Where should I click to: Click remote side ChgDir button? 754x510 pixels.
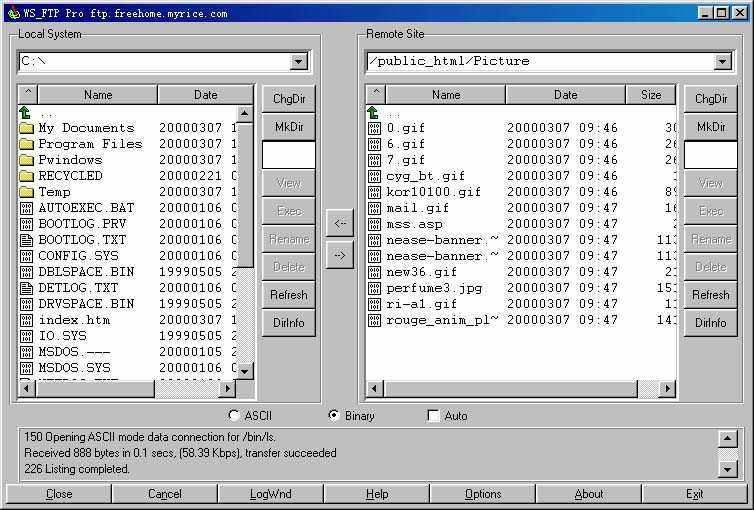(x=710, y=99)
